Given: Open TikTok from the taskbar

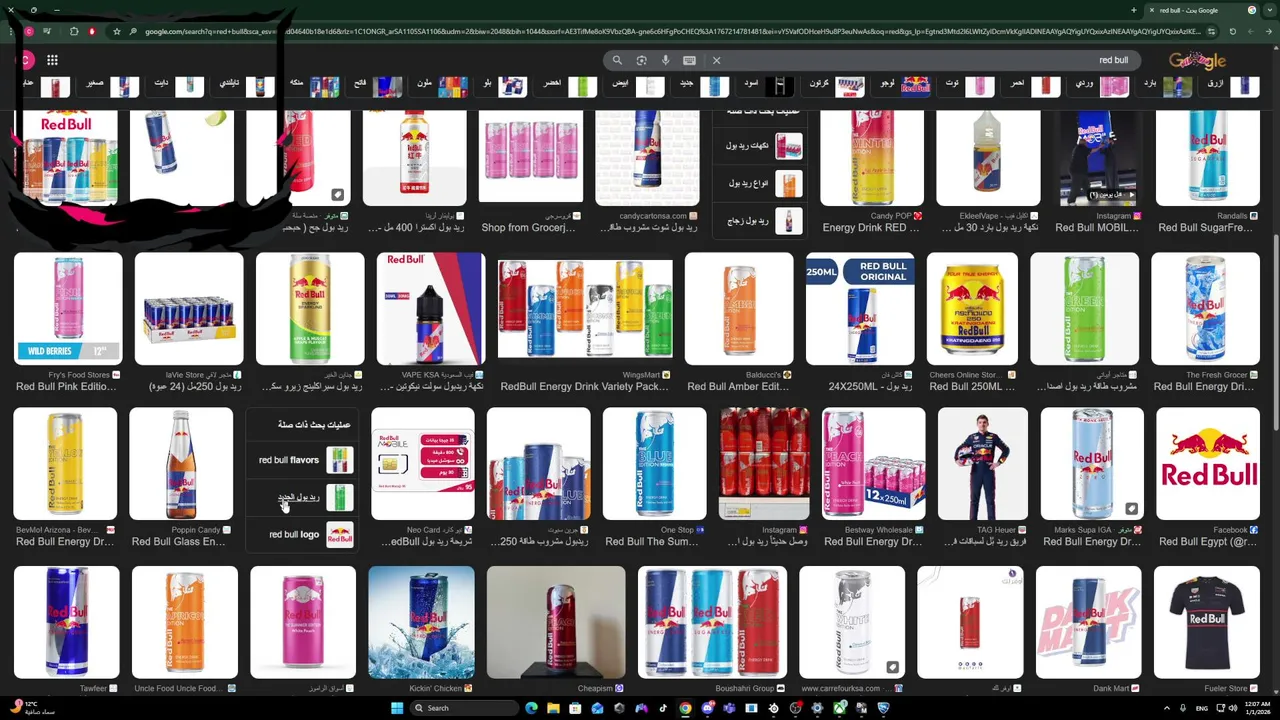Looking at the screenshot, I should 663,708.
